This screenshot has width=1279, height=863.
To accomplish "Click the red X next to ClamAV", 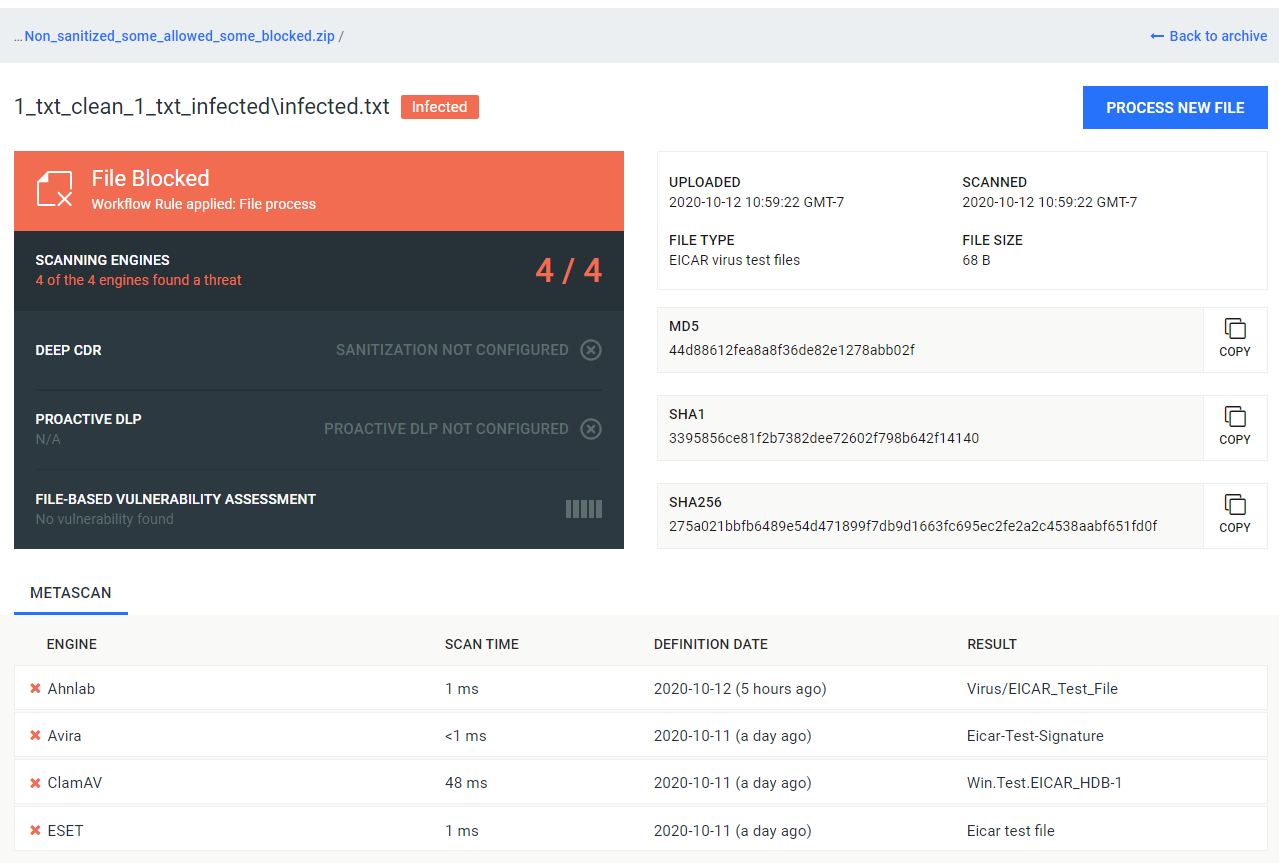I will click(x=35, y=783).
